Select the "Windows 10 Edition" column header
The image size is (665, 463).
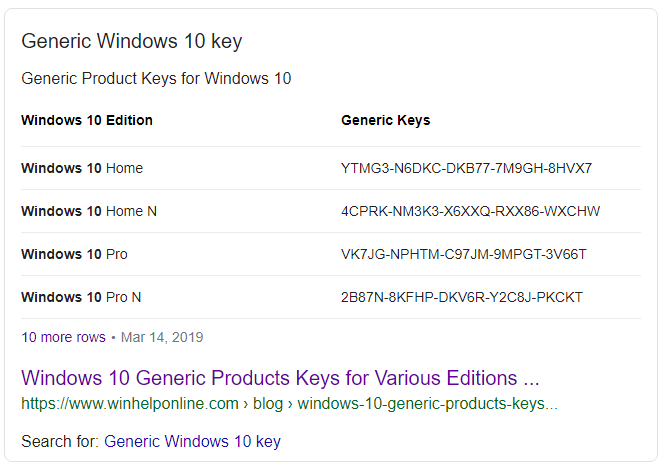pos(87,120)
